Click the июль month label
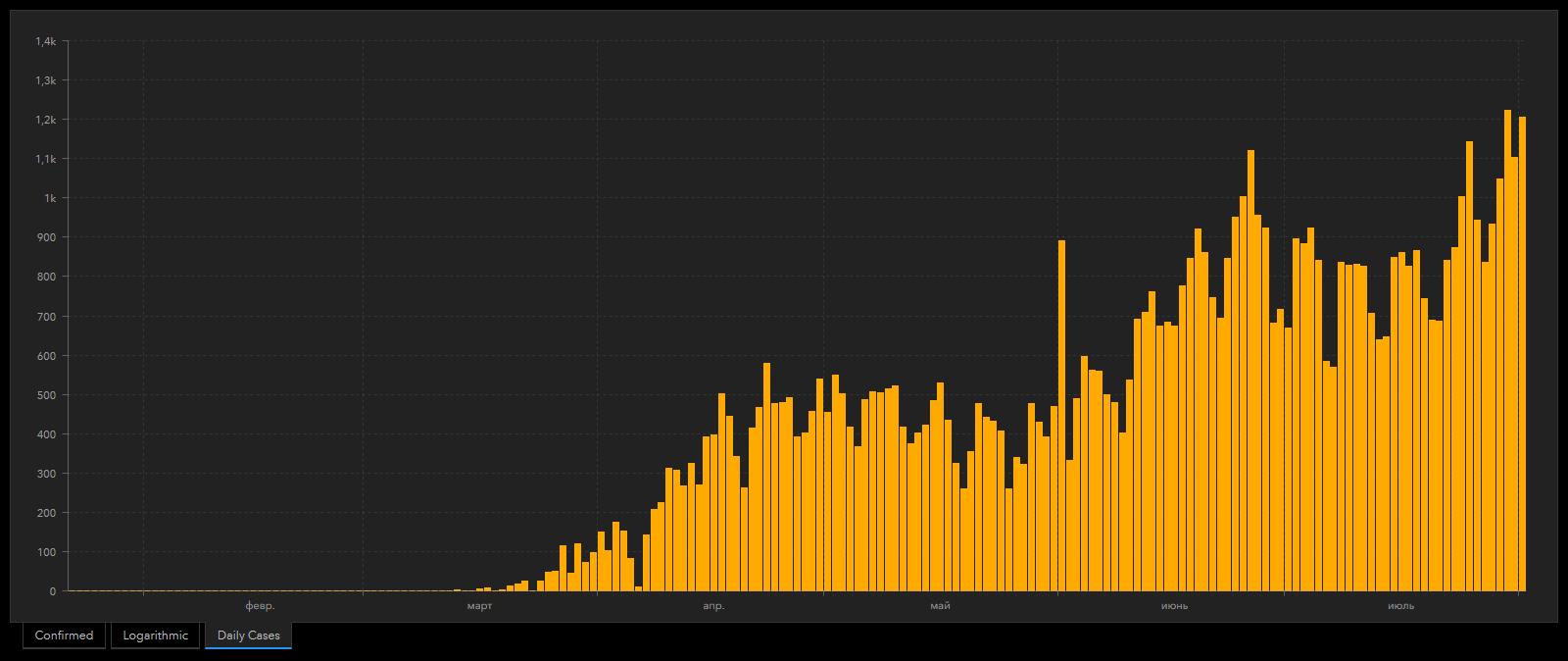This screenshot has height=661, width=1568. coord(1400,606)
